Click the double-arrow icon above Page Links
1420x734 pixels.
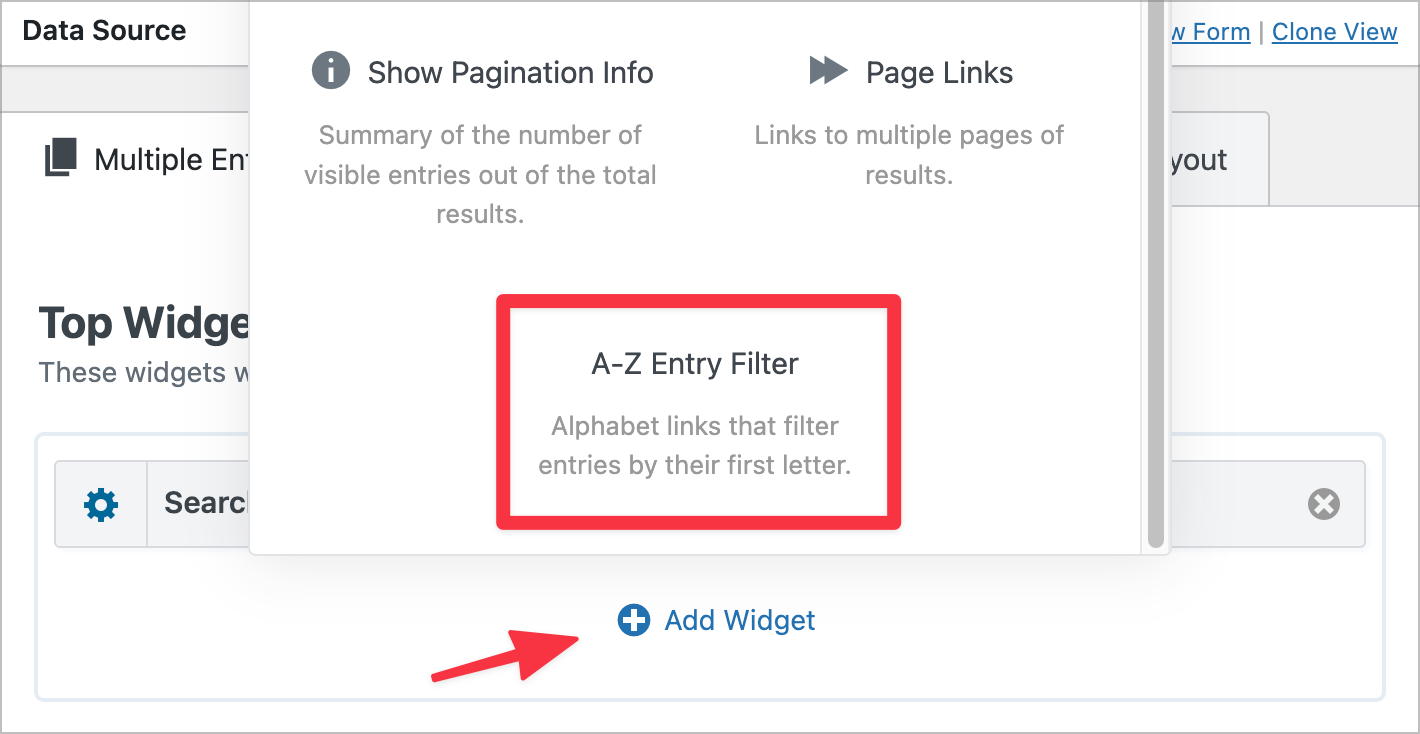click(x=828, y=71)
